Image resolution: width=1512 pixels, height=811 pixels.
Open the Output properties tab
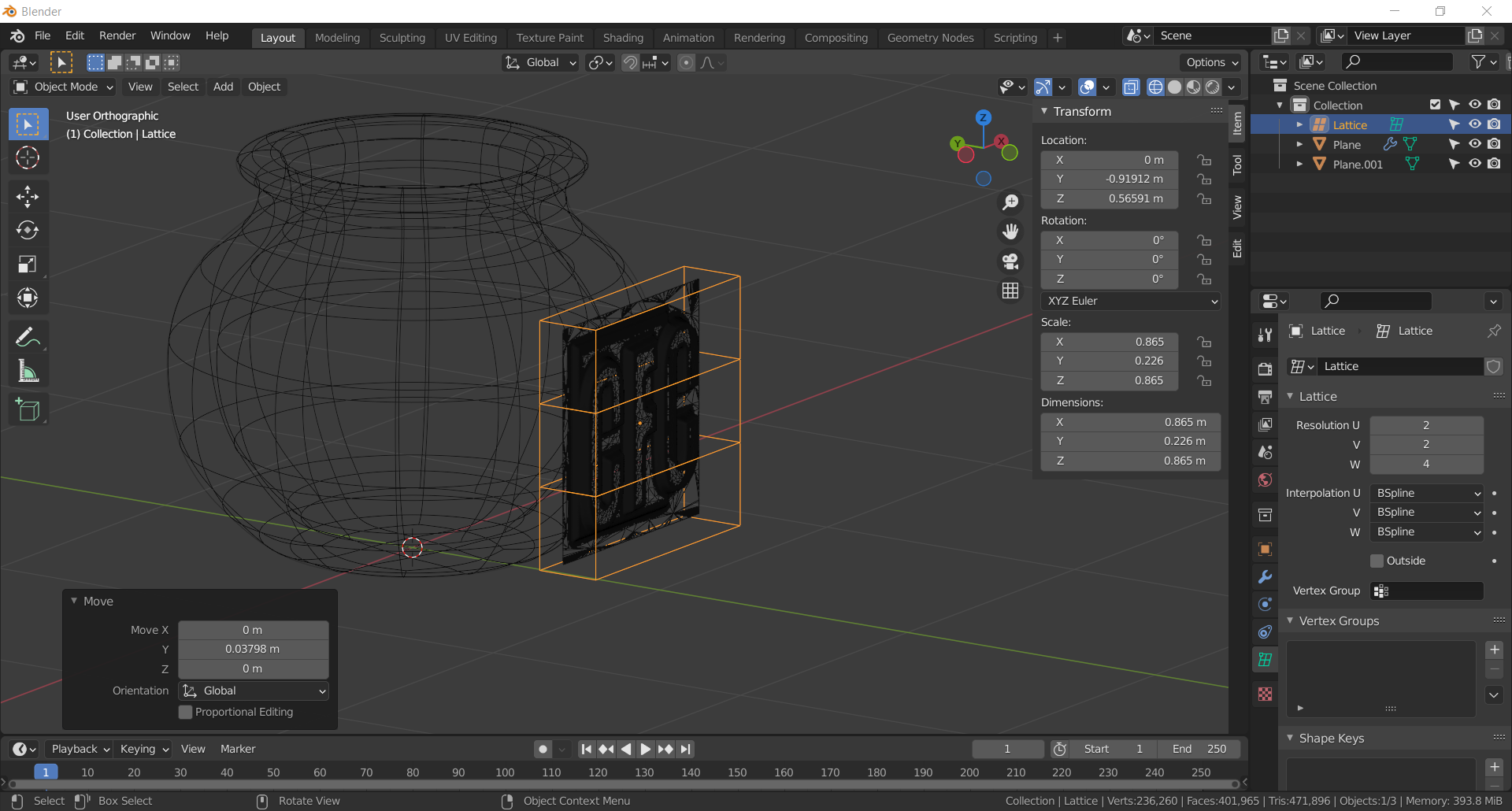pyautogui.click(x=1266, y=397)
